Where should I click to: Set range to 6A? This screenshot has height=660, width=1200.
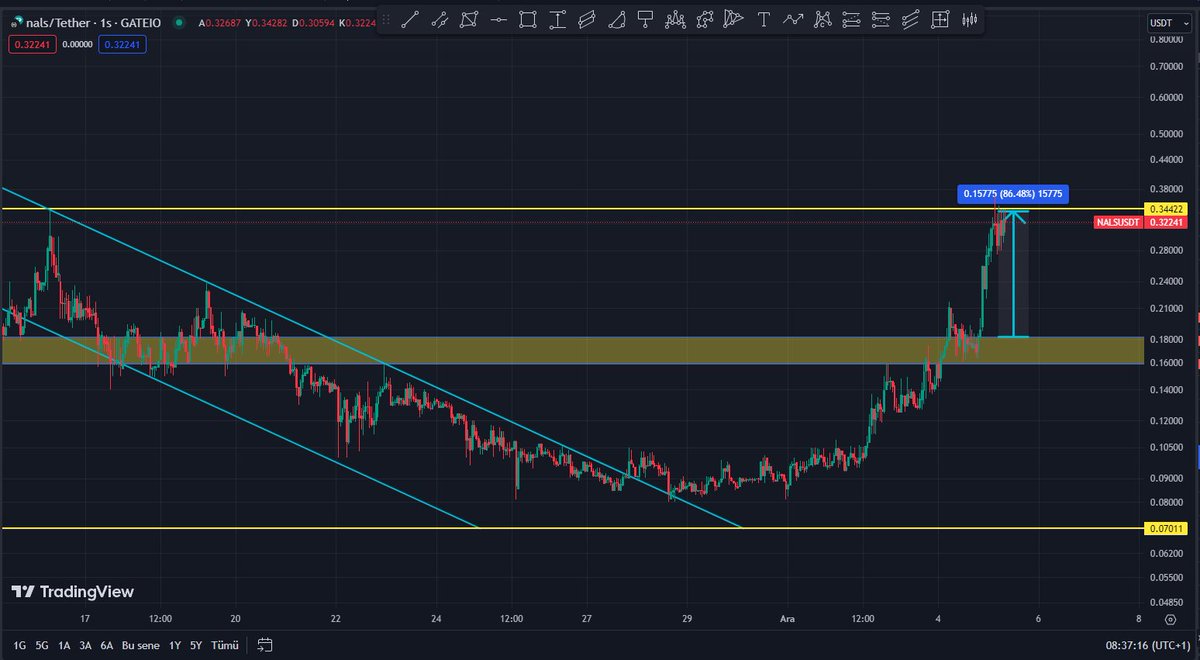tap(107, 645)
